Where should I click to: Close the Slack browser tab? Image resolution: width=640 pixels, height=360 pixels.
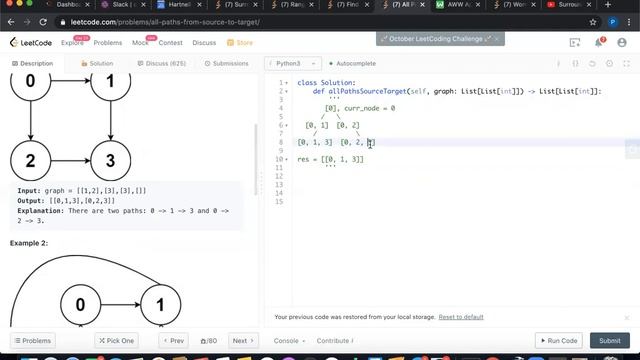(143, 4)
